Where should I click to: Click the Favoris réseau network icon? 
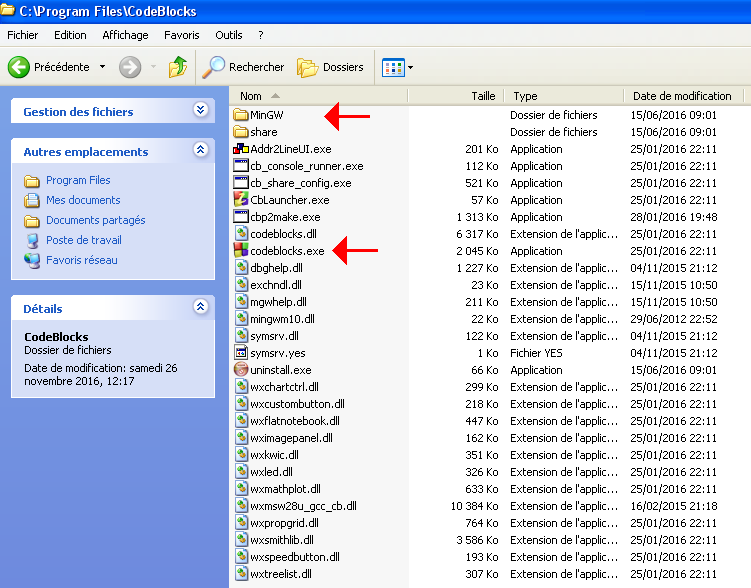click(x=32, y=260)
